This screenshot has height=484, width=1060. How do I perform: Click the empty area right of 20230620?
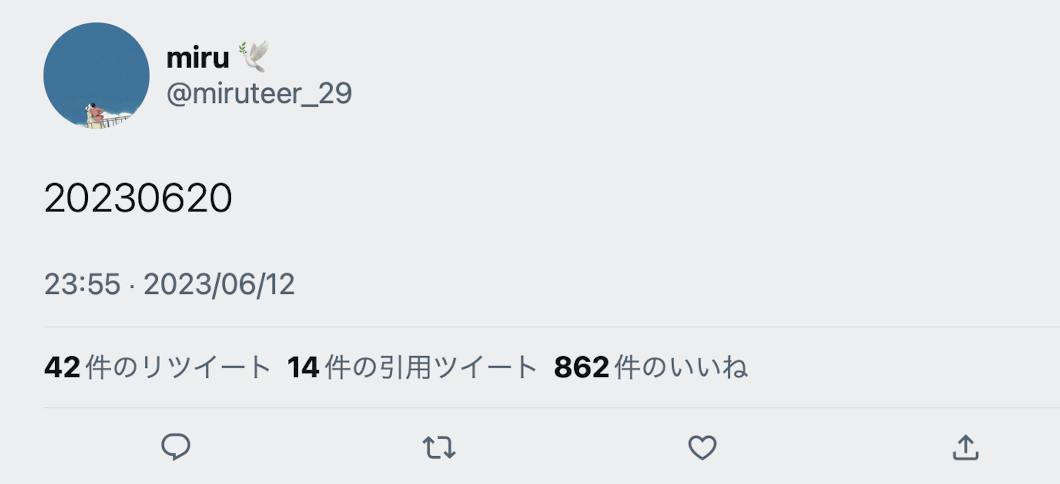click(600, 199)
